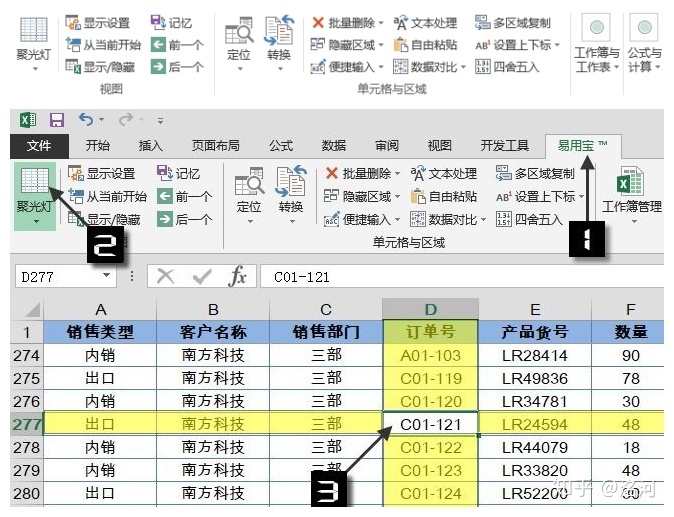
Task: Expand the 定位 dropdown arrow in Excel window ribbon
Action: [250, 222]
